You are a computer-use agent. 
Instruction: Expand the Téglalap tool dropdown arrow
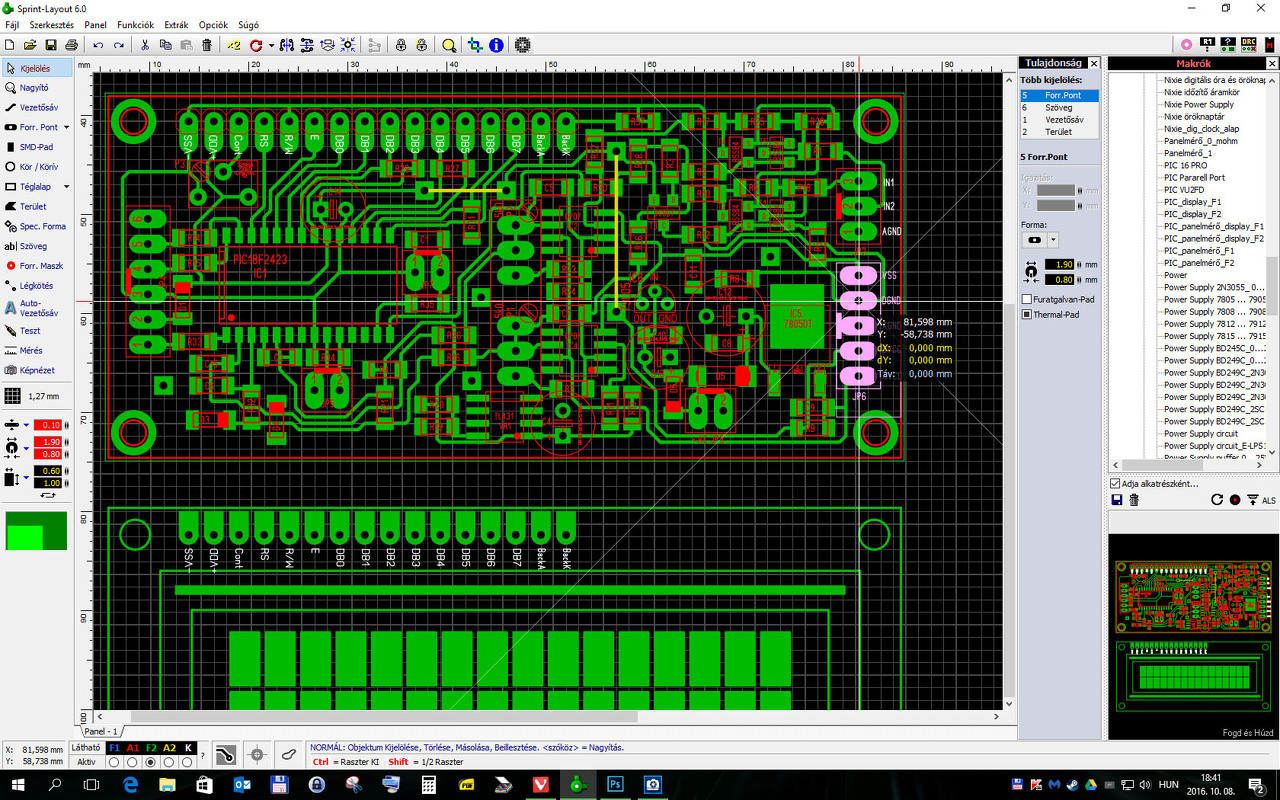click(67, 187)
